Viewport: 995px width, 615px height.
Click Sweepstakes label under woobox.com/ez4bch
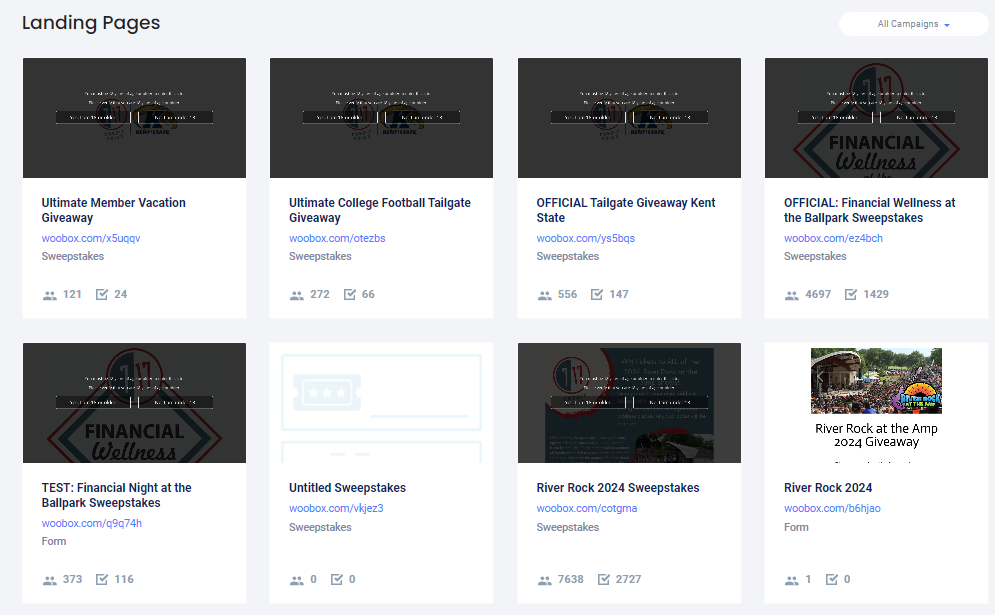(x=815, y=256)
